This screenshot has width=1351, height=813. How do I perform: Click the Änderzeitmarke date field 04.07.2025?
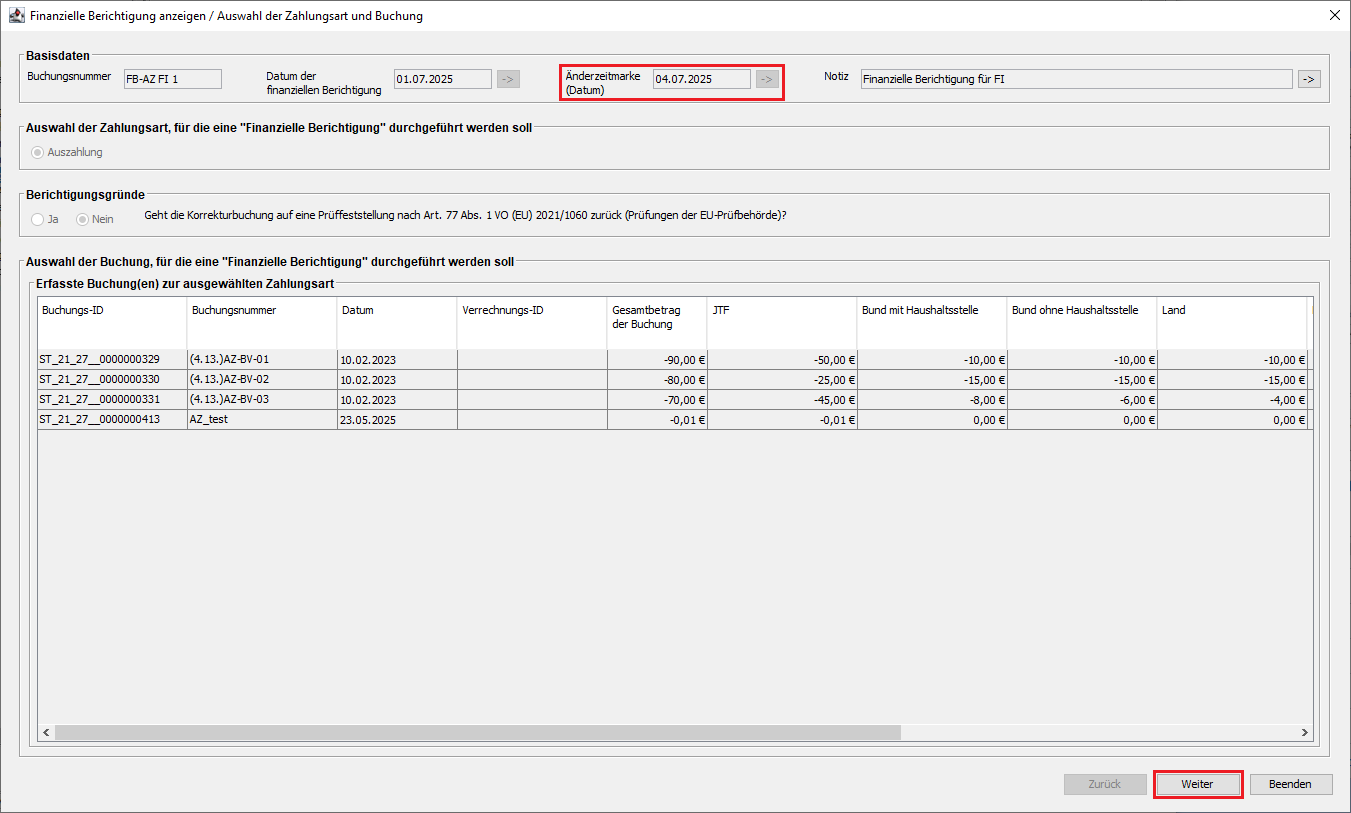pos(701,79)
